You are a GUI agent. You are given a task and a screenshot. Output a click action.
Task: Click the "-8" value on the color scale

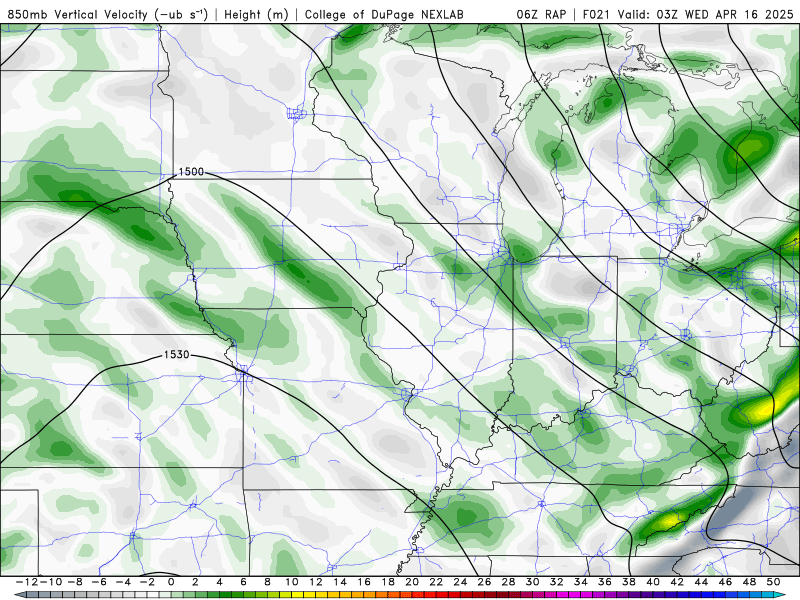[x=75, y=582]
